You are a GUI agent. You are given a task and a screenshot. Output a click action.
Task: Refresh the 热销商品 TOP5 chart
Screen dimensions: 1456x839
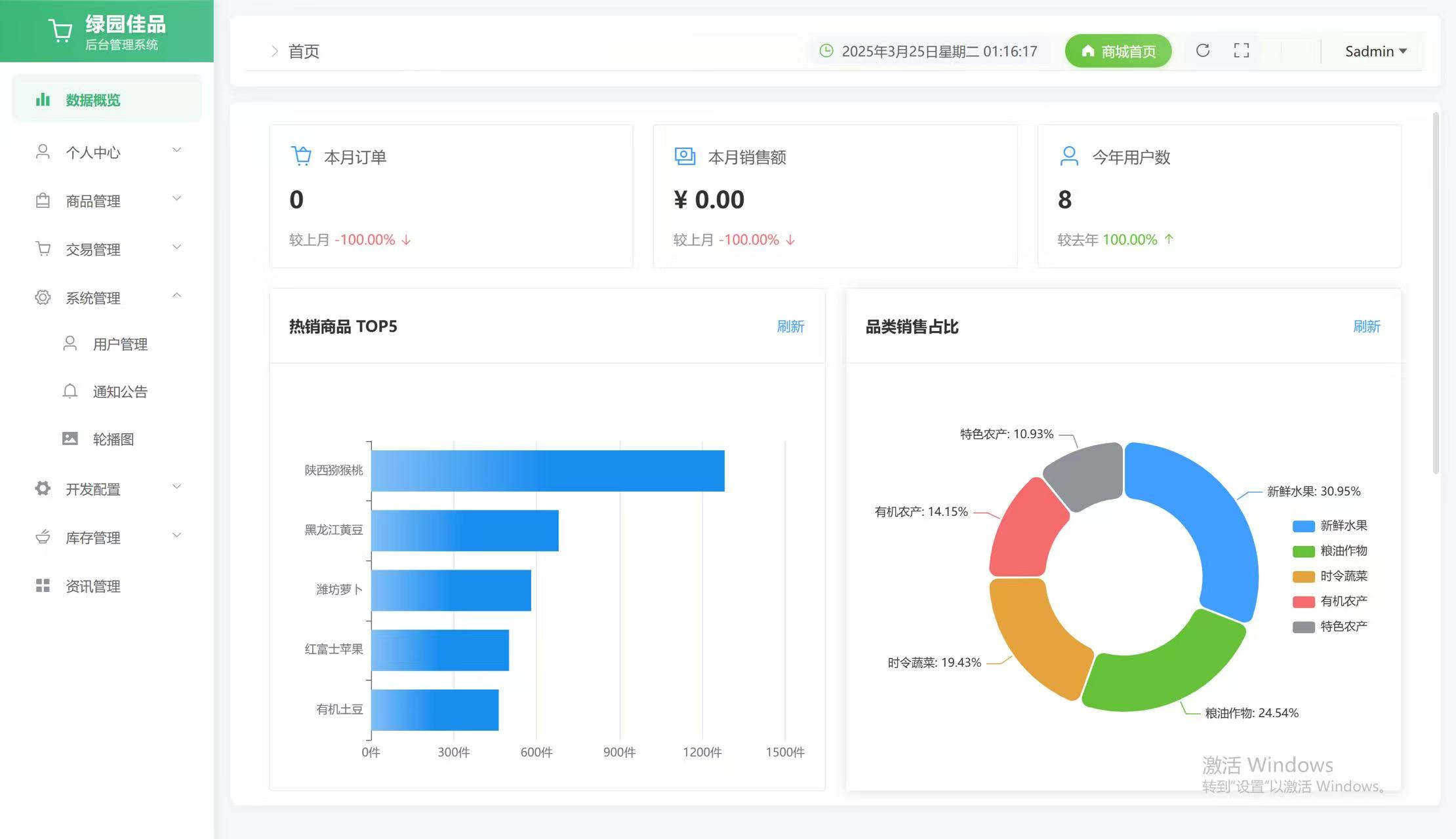(x=790, y=326)
